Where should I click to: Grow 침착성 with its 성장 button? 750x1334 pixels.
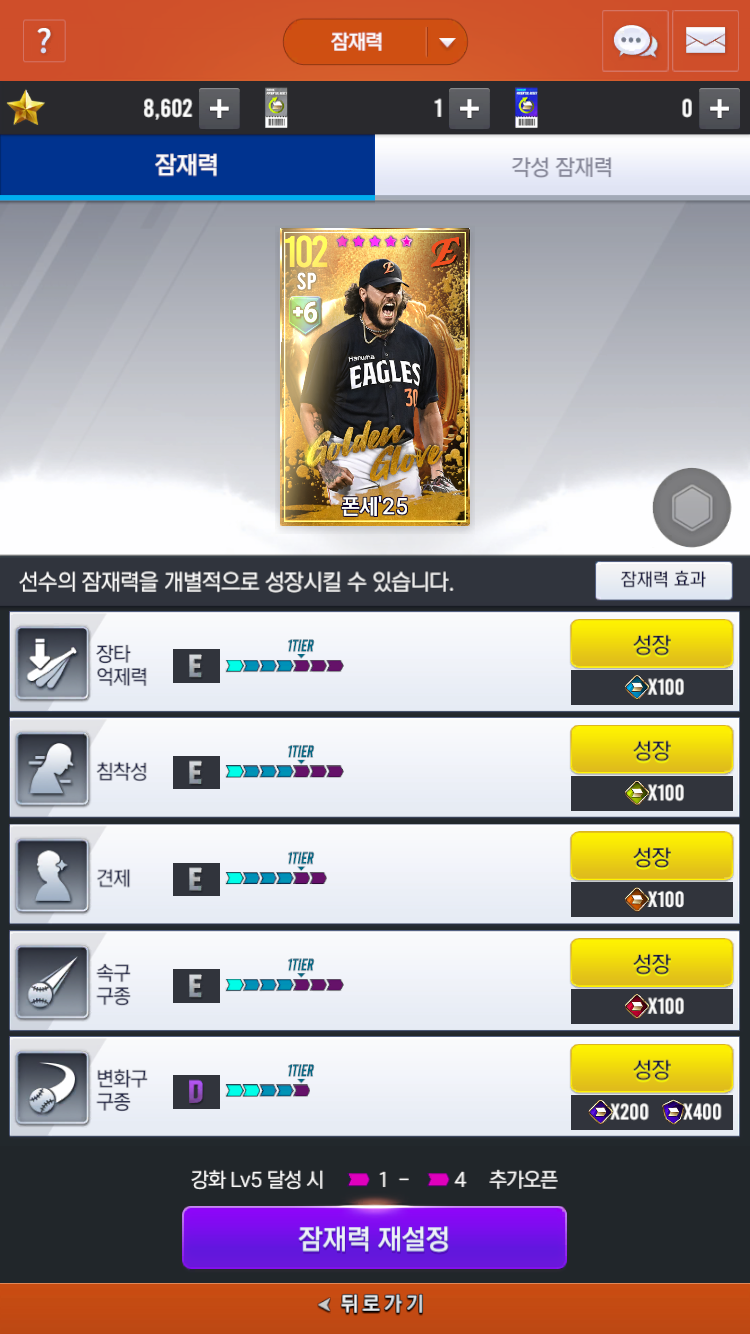coord(652,750)
